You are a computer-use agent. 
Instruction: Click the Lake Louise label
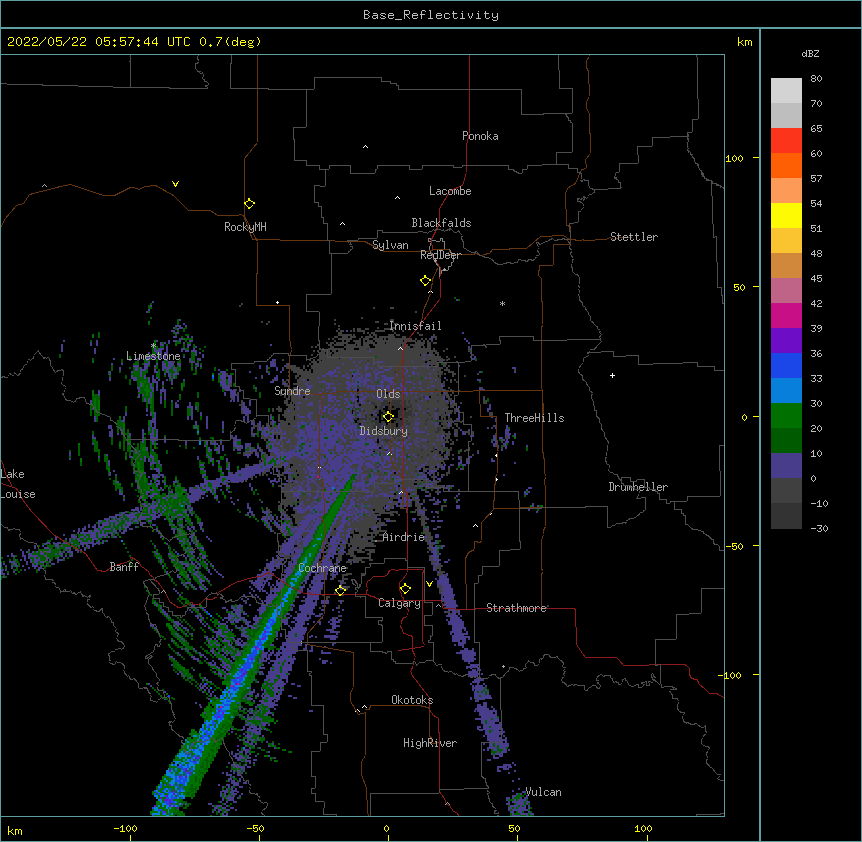(x=18, y=484)
